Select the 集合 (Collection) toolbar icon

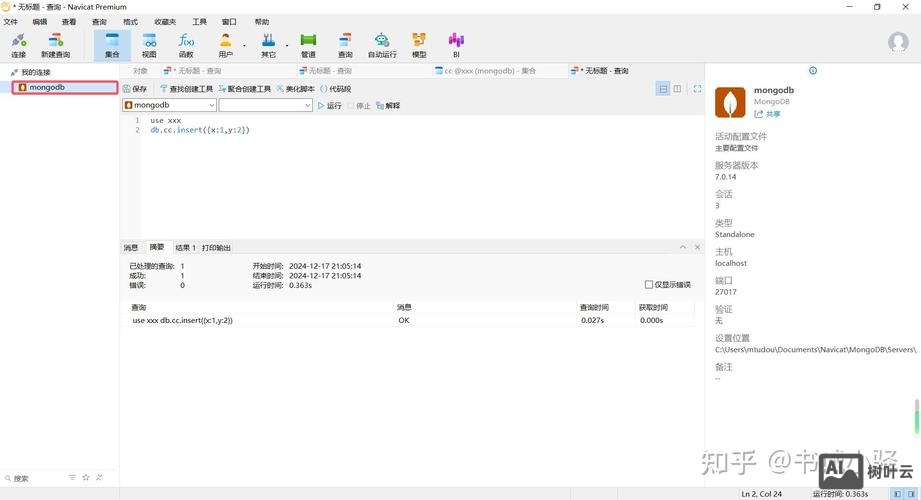(x=112, y=45)
